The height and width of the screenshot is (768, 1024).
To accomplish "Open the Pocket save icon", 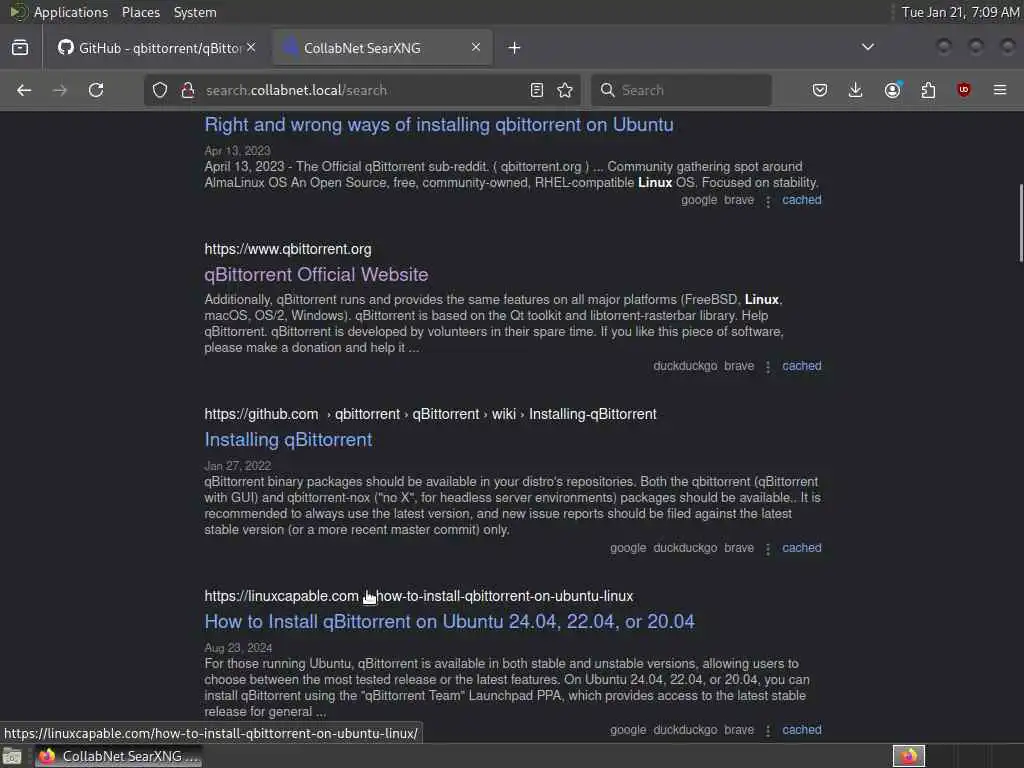I will (820, 90).
